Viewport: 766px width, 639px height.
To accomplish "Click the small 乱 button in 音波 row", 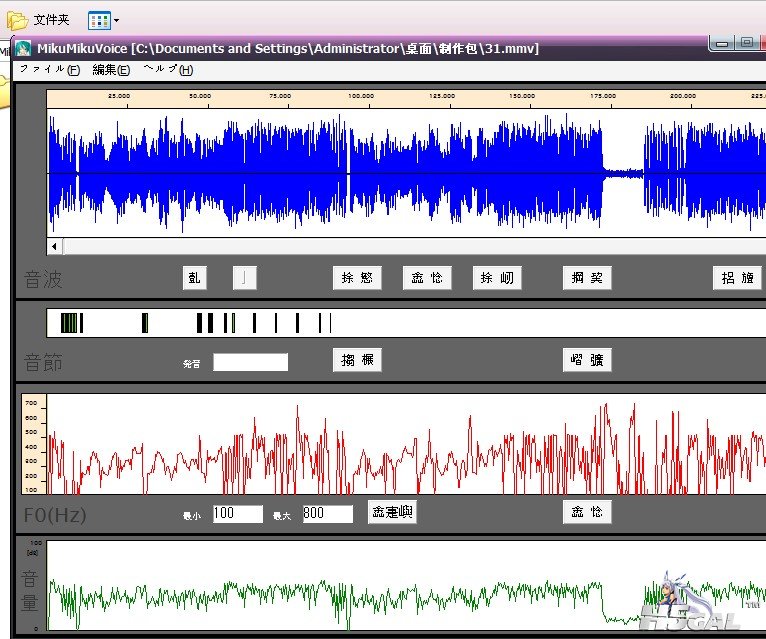I will coord(194,278).
